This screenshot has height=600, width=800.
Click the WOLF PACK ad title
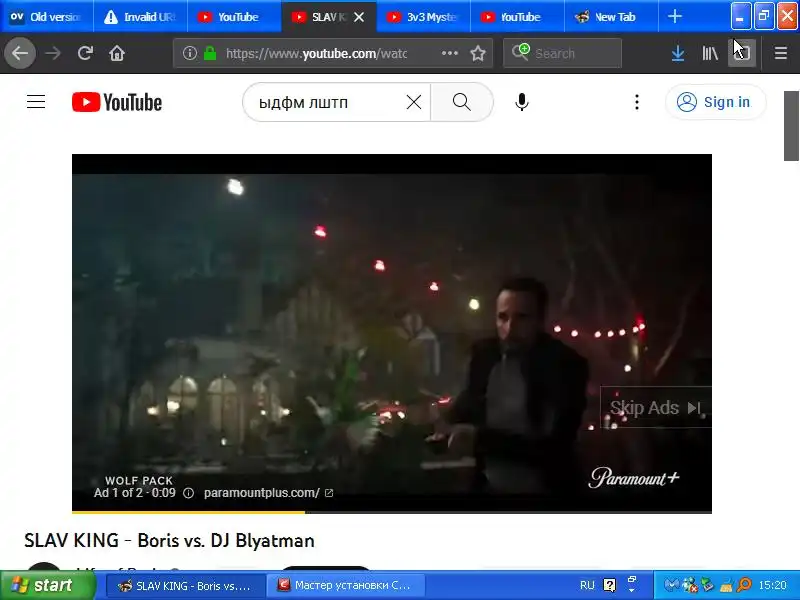139,481
